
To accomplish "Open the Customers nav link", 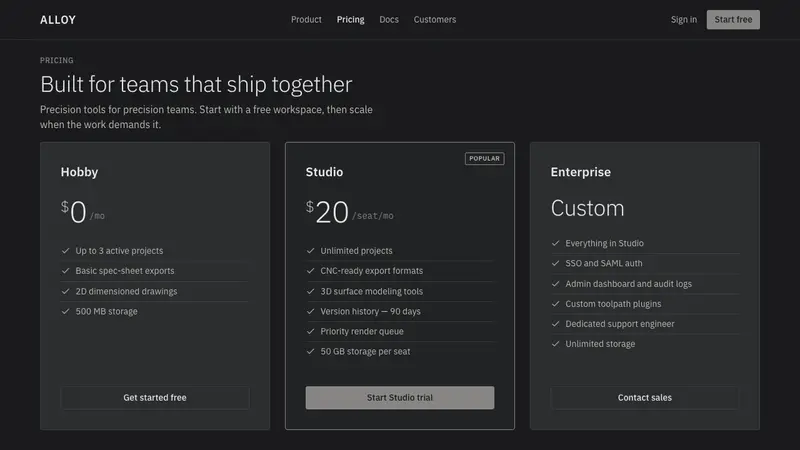I will [x=435, y=19].
